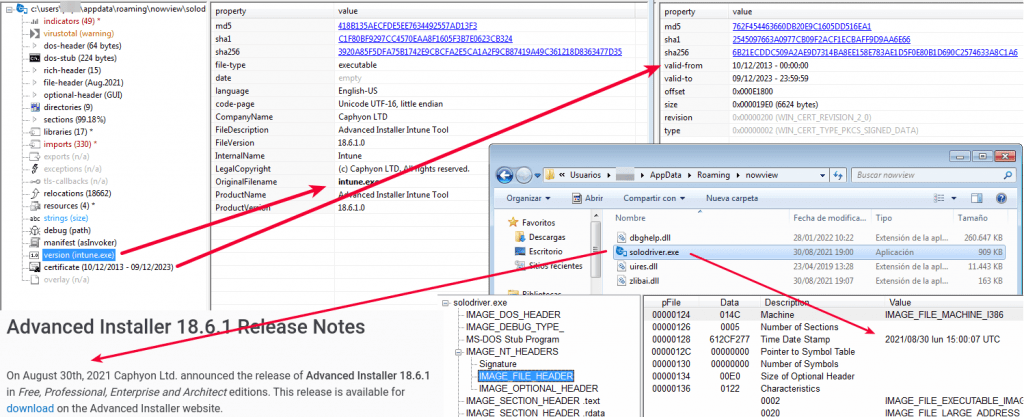Open debug (path) node
1024x417 pixels.
[66, 230]
